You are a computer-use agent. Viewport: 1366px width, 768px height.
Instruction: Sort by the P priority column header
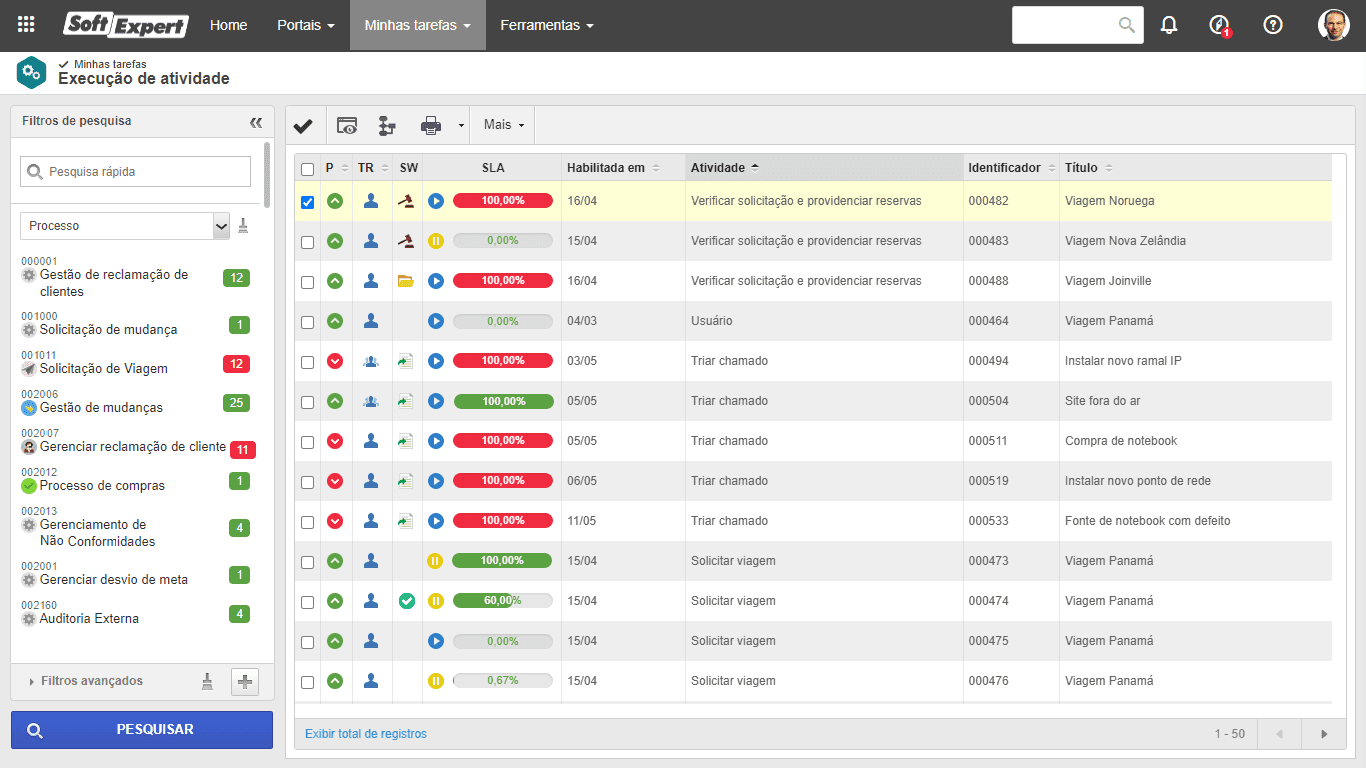point(336,167)
